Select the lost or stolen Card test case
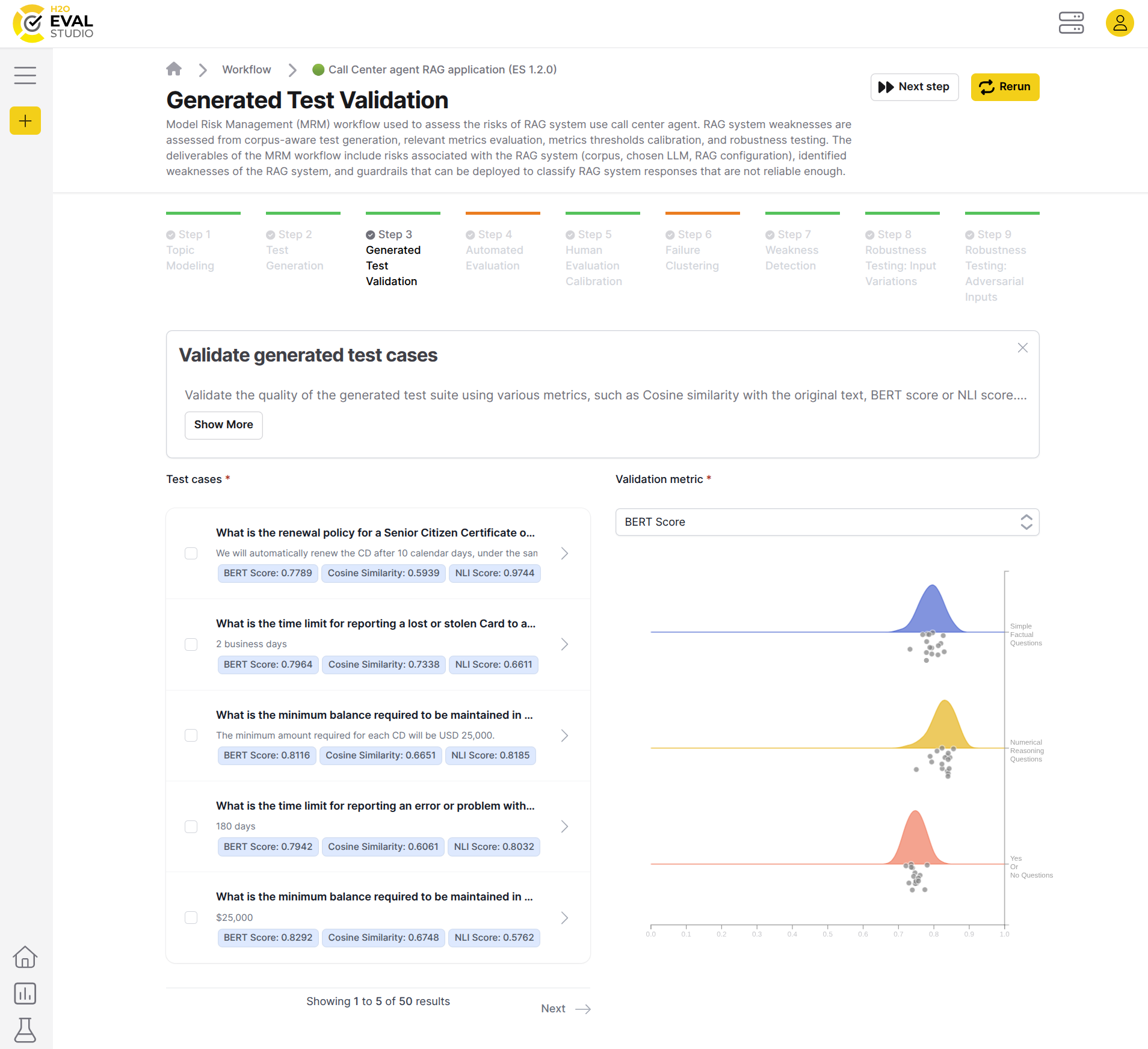Screen dimensions: 1148x1049 [x=191, y=644]
